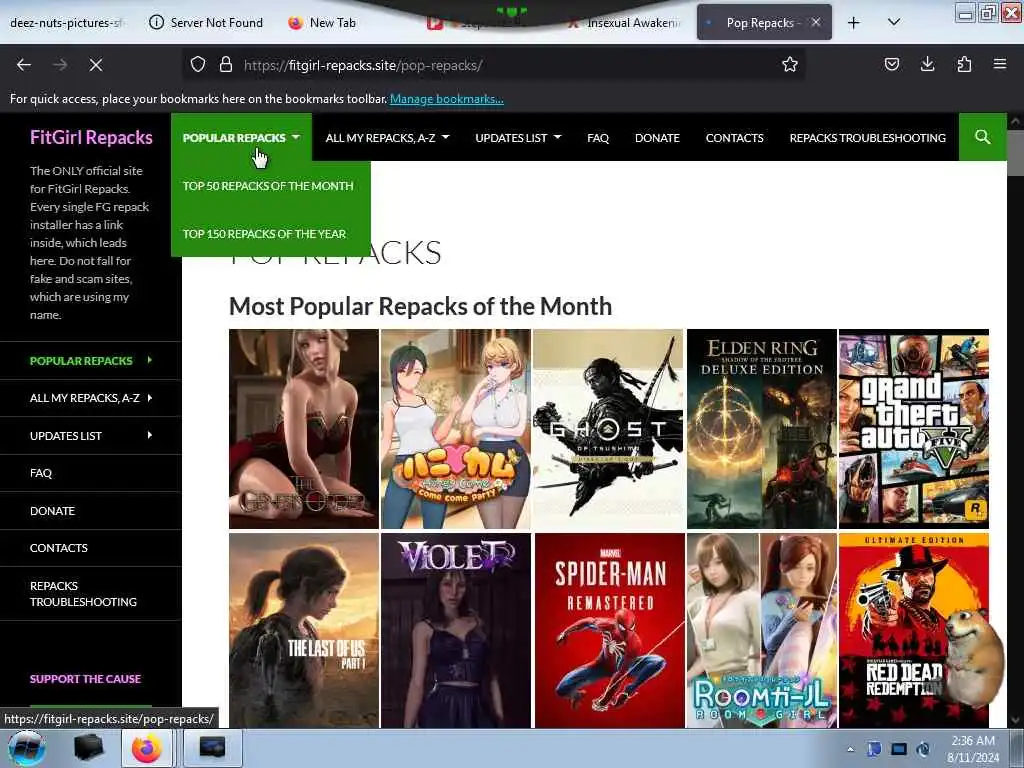Open the Room Girl game cover
This screenshot has width=1024, height=768.
761,630
